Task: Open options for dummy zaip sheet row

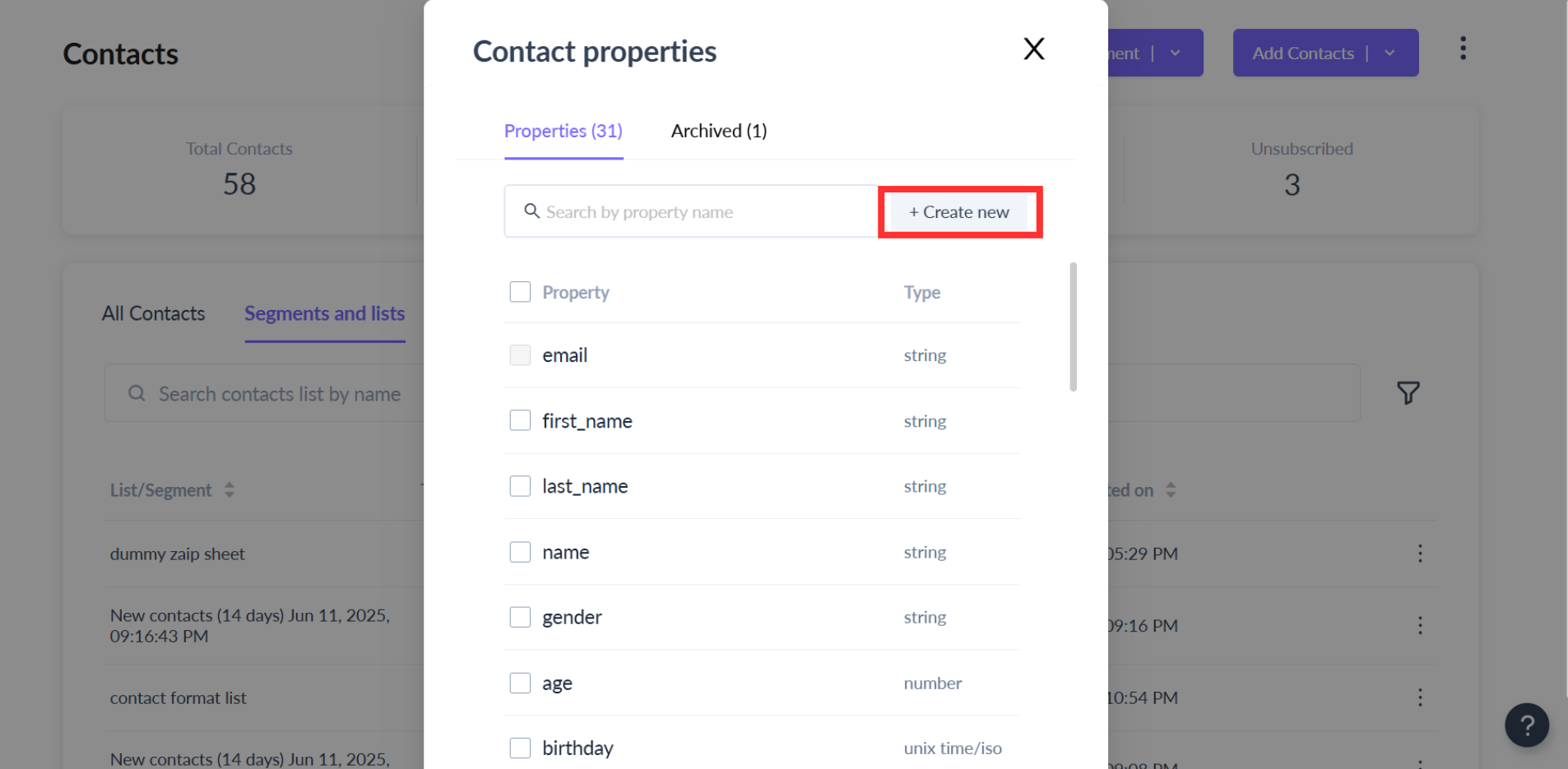Action: point(1419,554)
